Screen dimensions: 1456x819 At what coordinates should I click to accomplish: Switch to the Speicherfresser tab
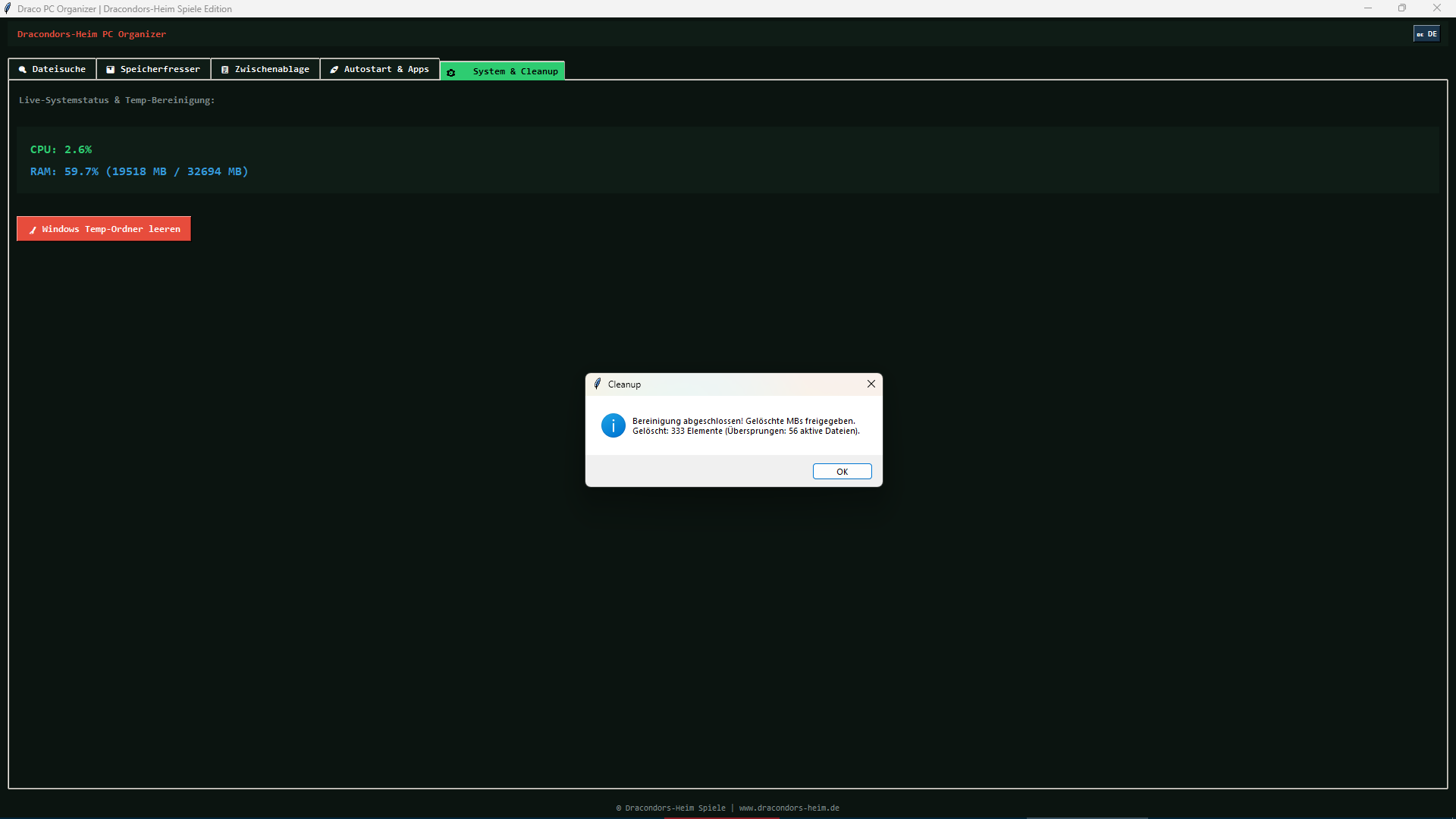[x=153, y=69]
